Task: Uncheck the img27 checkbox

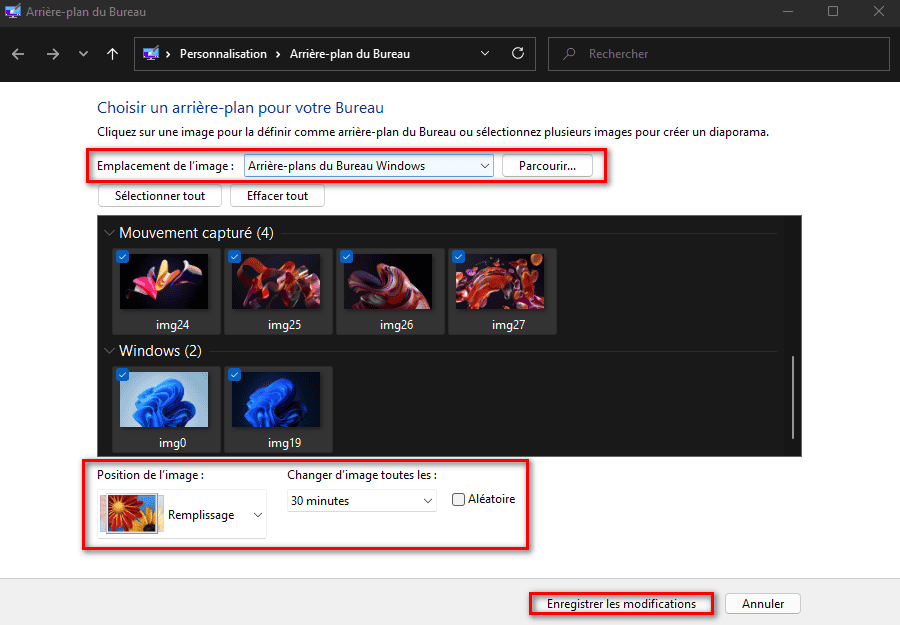Action: (458, 257)
